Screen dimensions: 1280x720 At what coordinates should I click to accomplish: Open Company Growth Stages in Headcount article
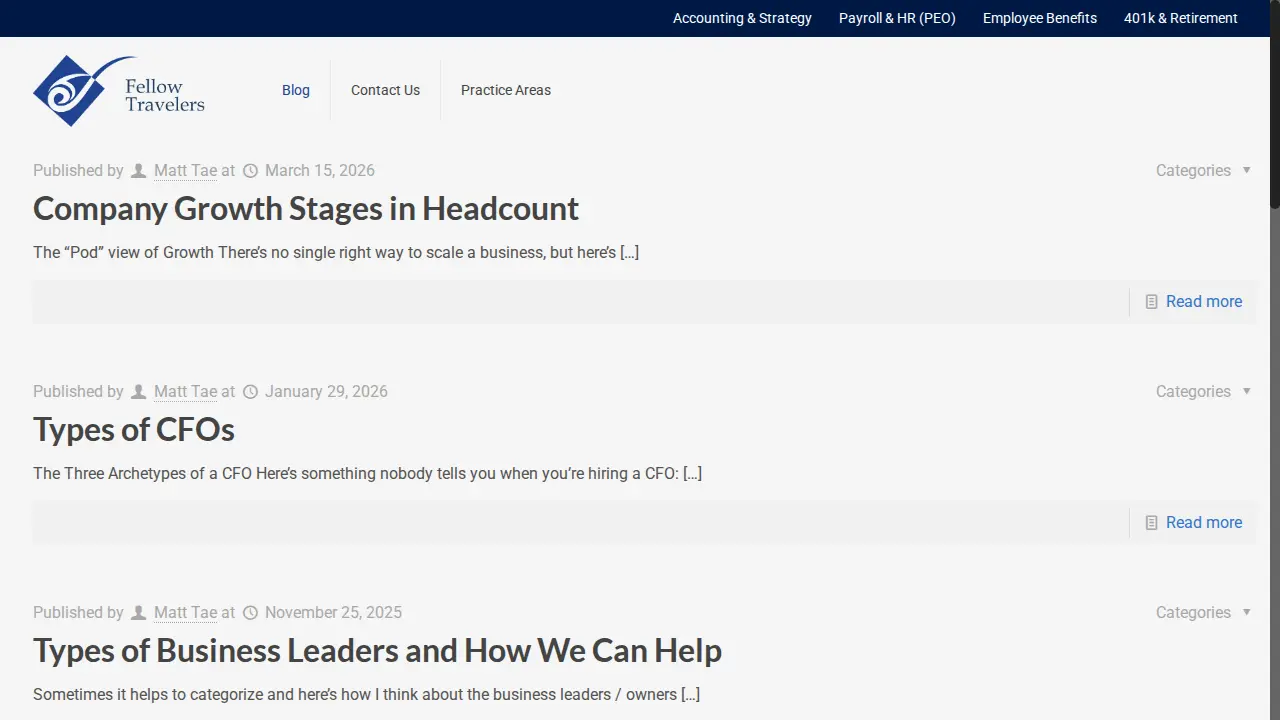coord(306,209)
